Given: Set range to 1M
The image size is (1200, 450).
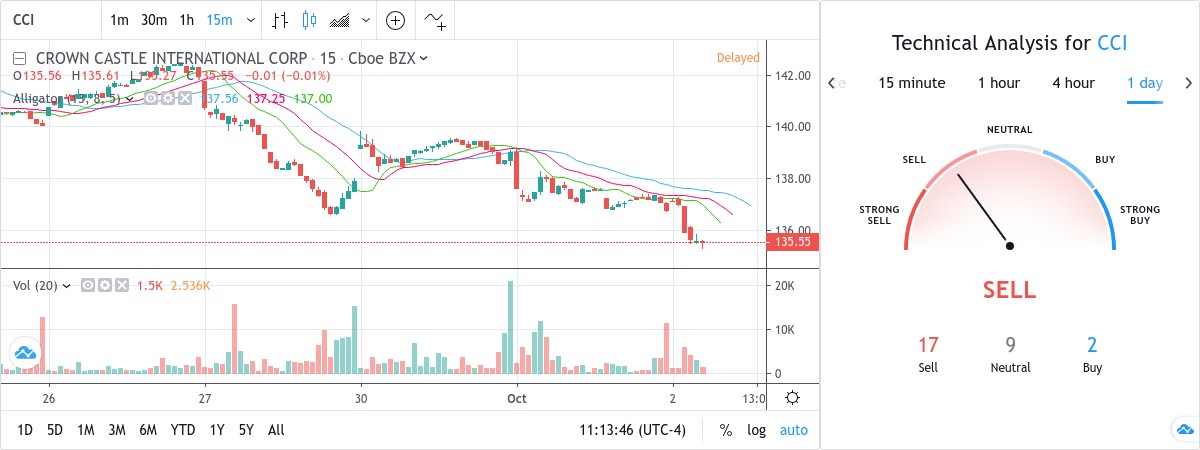Looking at the screenshot, I should click(x=85, y=430).
